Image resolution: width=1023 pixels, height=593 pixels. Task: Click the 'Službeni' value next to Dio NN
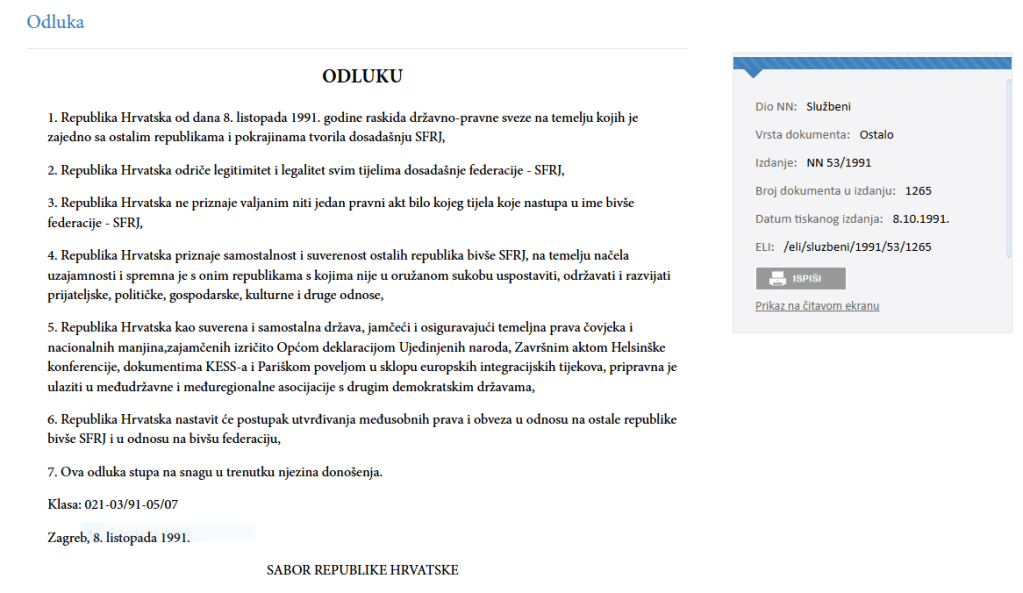(828, 107)
